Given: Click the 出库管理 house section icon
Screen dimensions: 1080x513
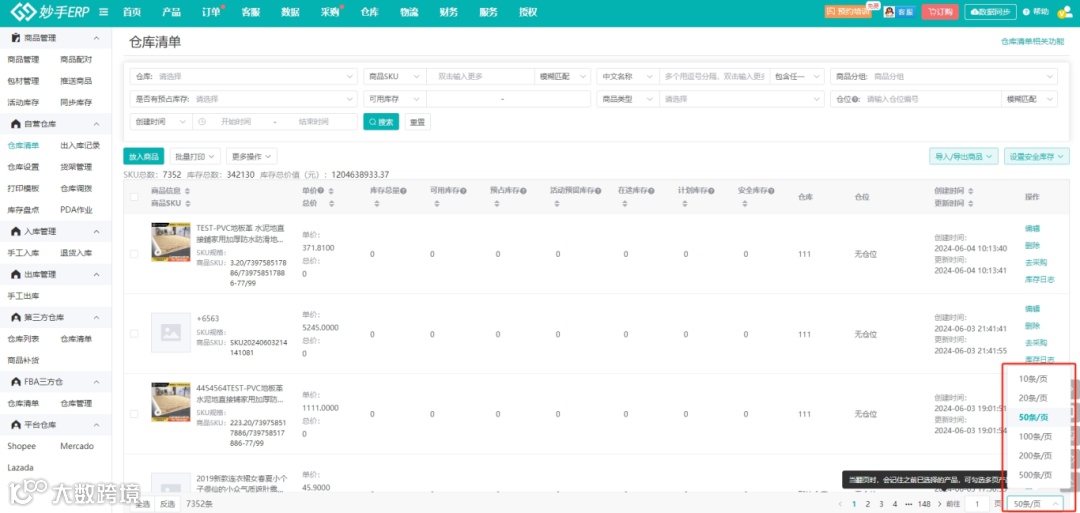Looking at the screenshot, I should pyautogui.click(x=16, y=274).
